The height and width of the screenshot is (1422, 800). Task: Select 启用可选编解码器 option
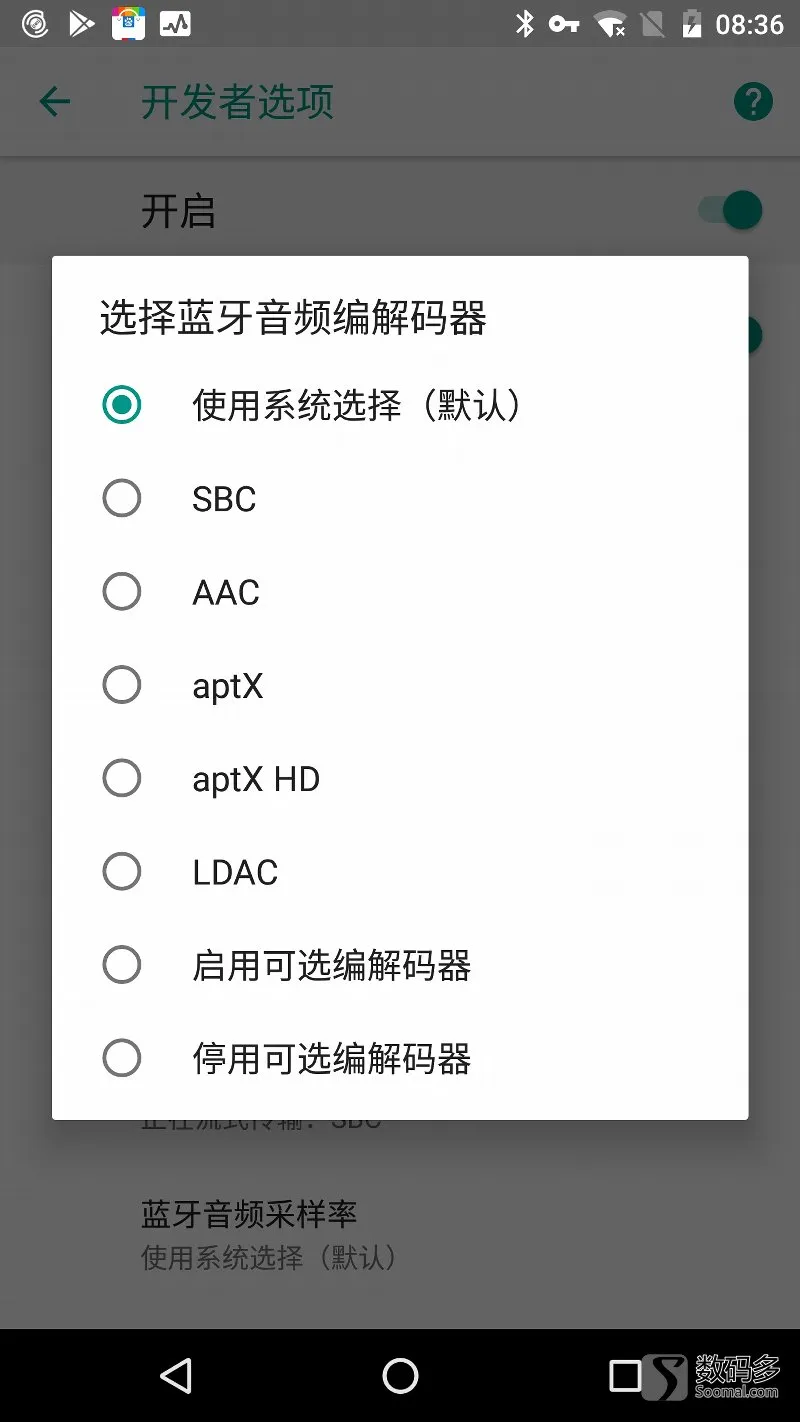(x=400, y=965)
